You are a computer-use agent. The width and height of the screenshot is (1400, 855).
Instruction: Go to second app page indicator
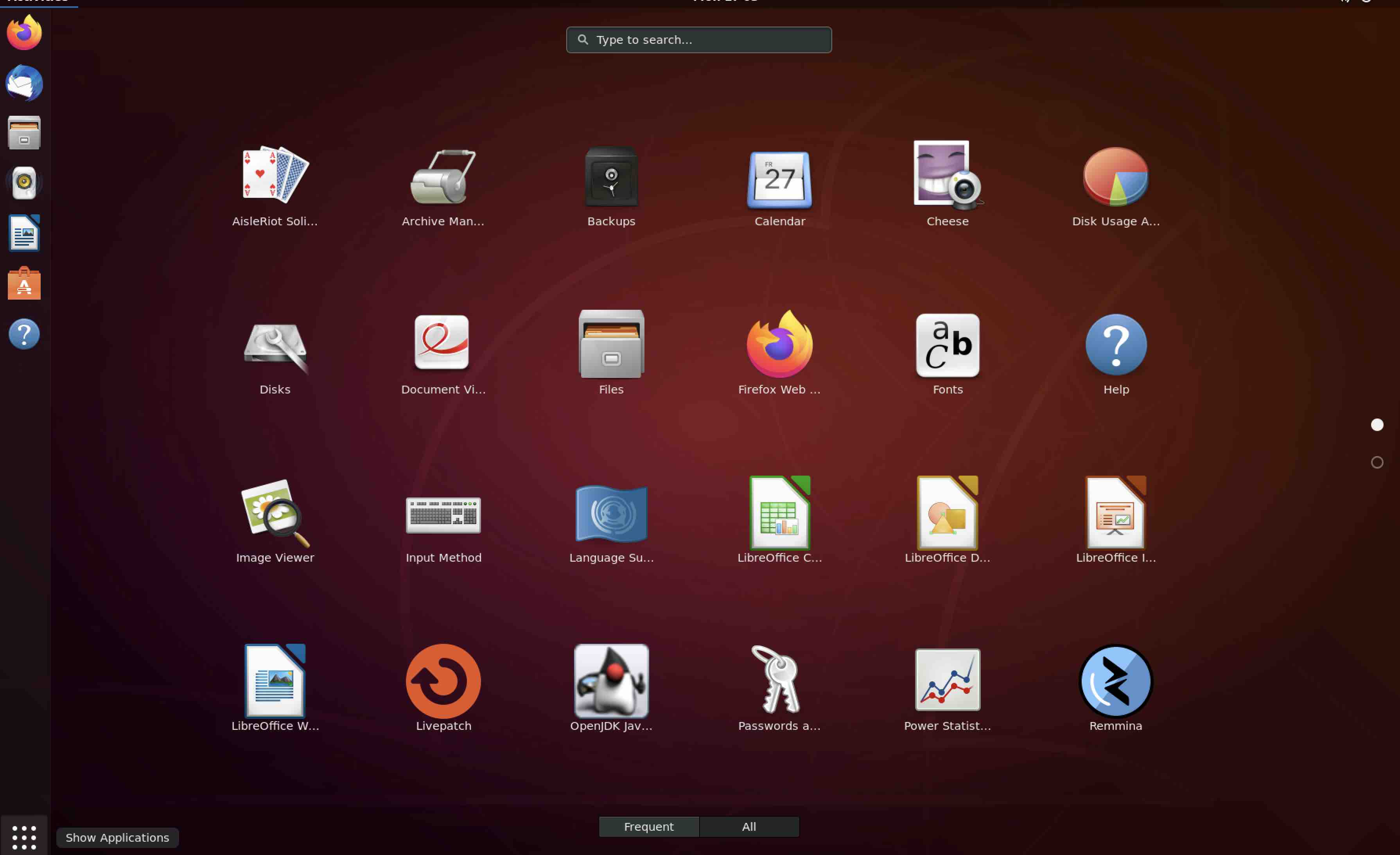(1377, 462)
